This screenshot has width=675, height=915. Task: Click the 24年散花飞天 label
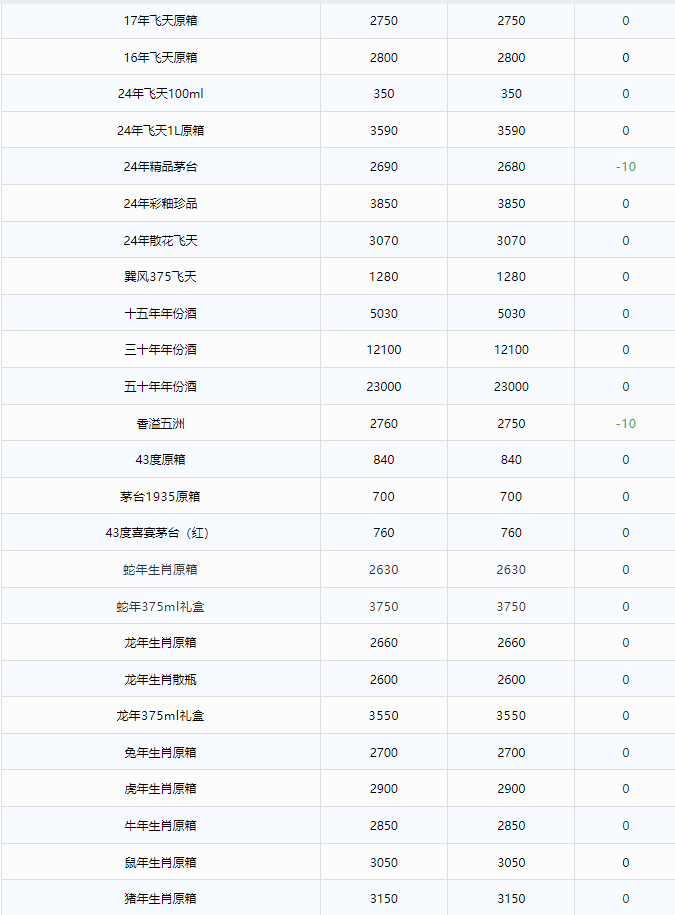[x=160, y=240]
